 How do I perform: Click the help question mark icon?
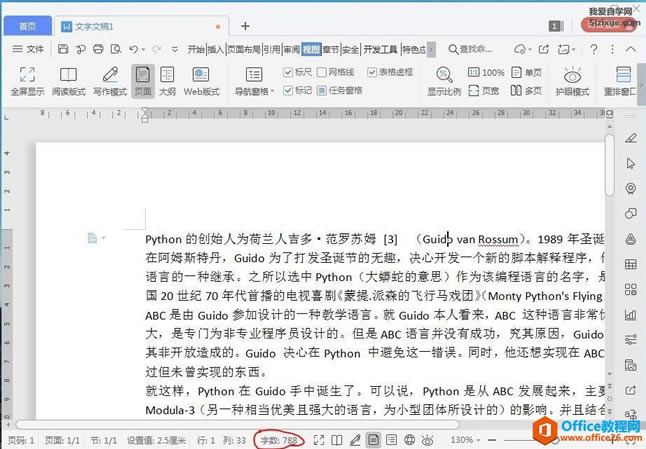coord(594,49)
